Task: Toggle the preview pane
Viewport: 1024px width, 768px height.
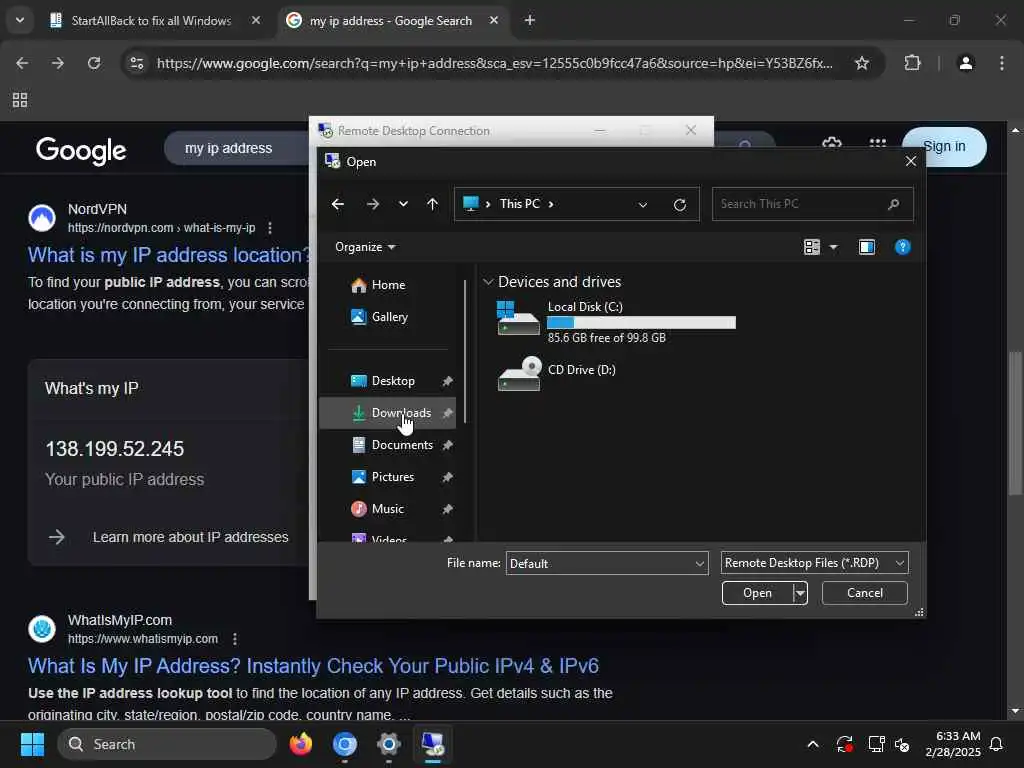Action: click(867, 247)
